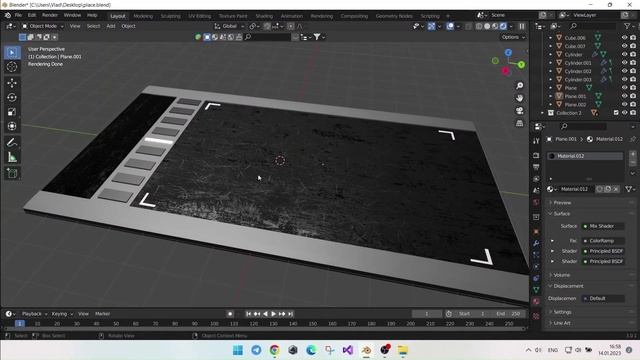Toggle viewport visibility of Plane.001
Screen dimensions: 640x360
coord(624,96)
